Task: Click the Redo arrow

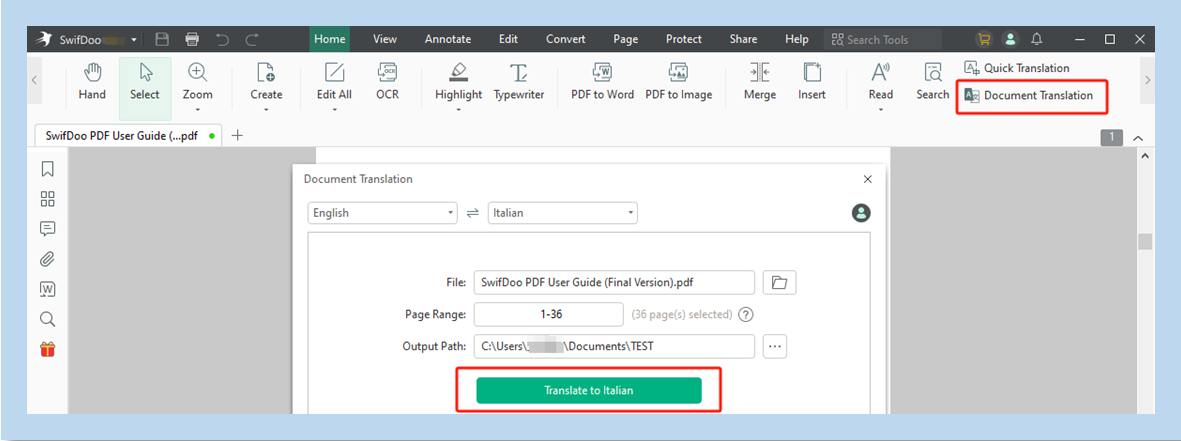Action: click(252, 39)
